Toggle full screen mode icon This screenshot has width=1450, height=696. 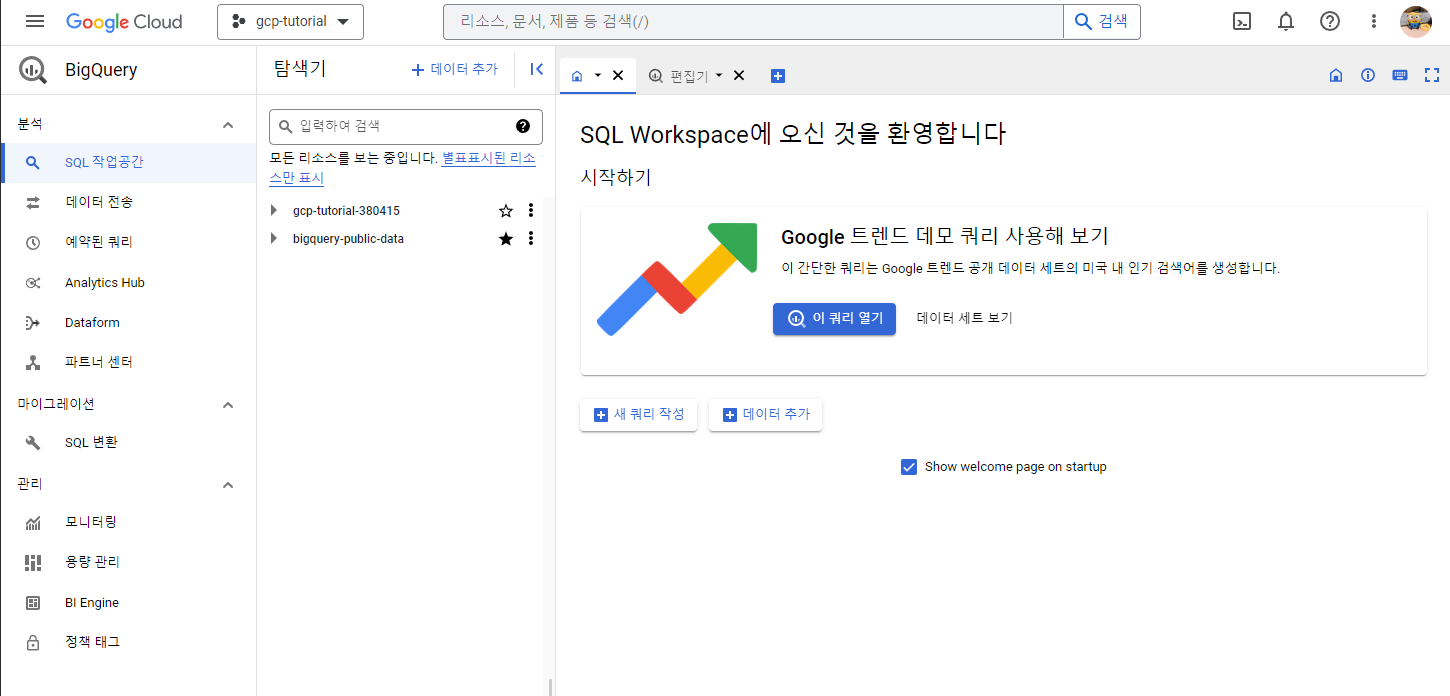[x=1432, y=75]
